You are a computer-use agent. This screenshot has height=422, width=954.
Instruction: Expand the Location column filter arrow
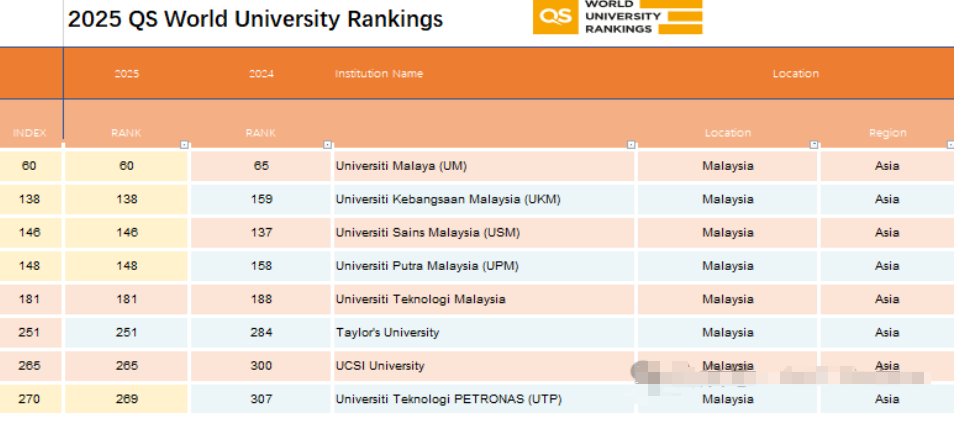point(814,145)
